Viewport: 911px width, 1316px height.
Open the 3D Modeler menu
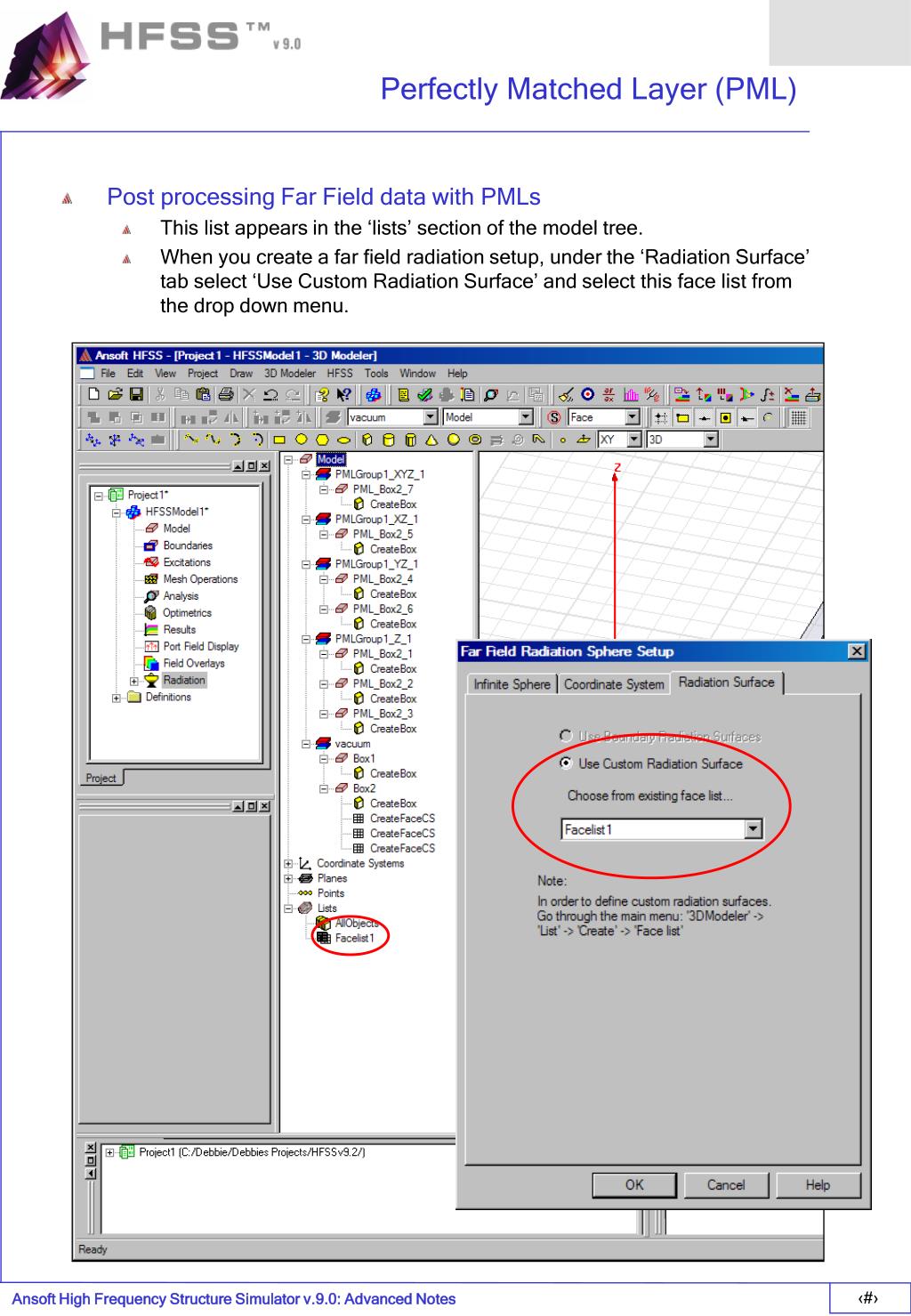290,374
